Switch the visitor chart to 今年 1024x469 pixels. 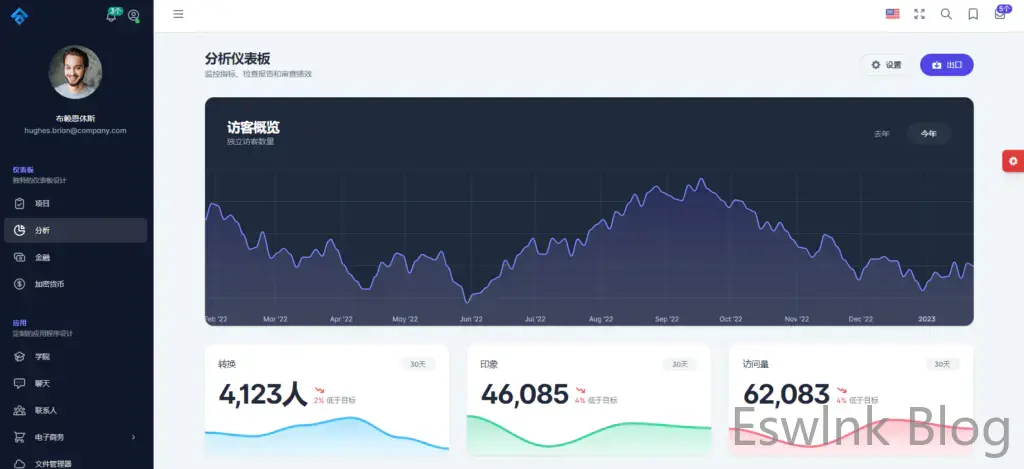click(929, 133)
